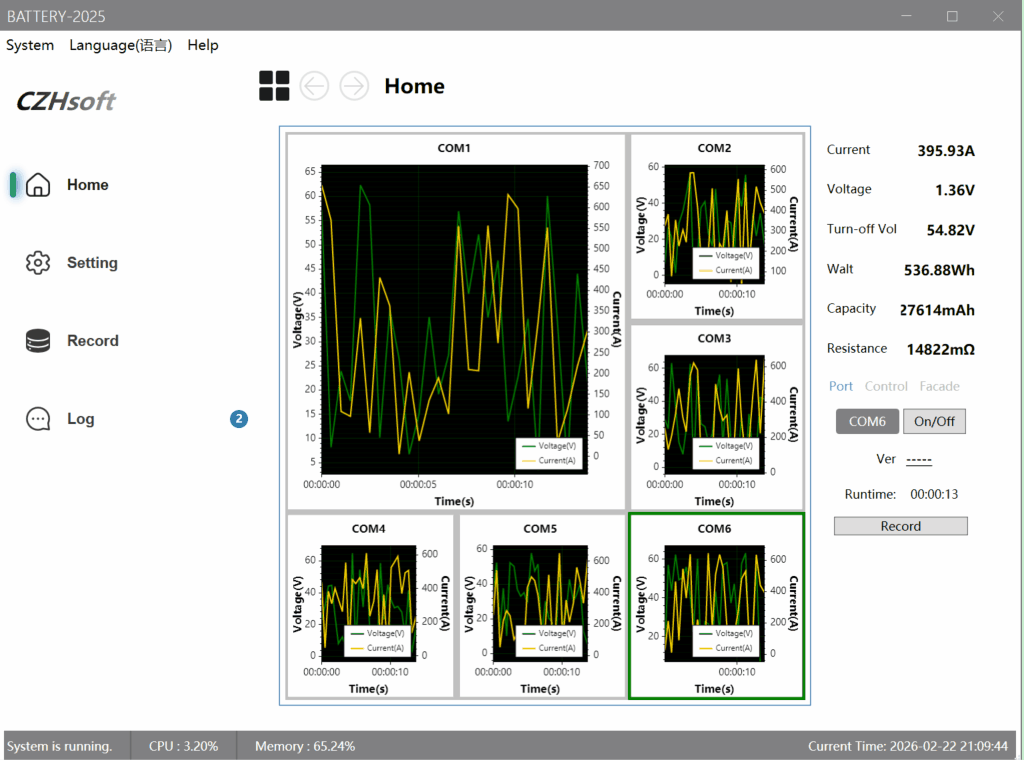Click the Capacity value 27614mAh
Image resolution: width=1024 pixels, height=760 pixels.
pyautogui.click(x=937, y=310)
